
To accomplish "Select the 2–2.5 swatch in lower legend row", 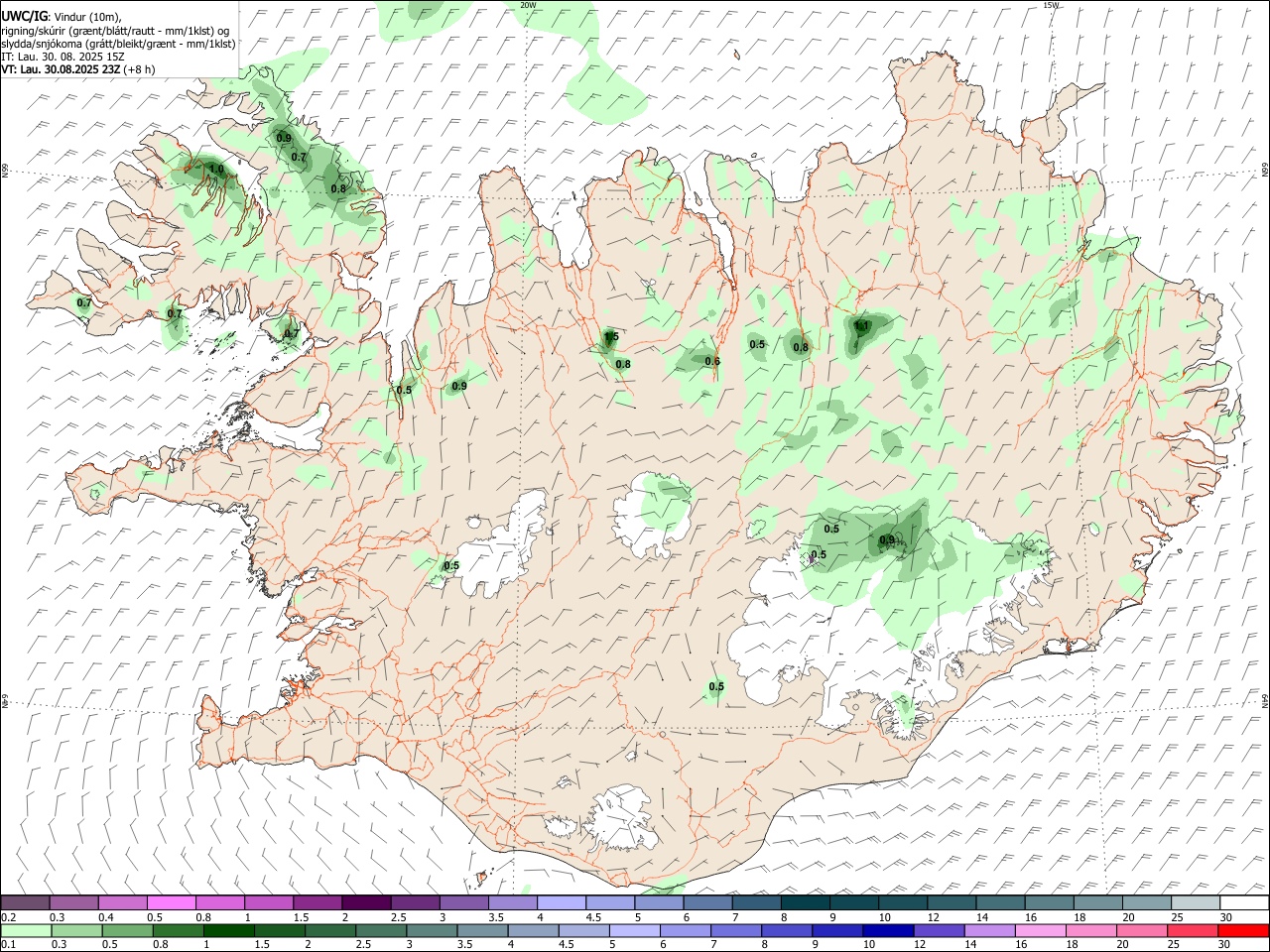I will pos(330,931).
